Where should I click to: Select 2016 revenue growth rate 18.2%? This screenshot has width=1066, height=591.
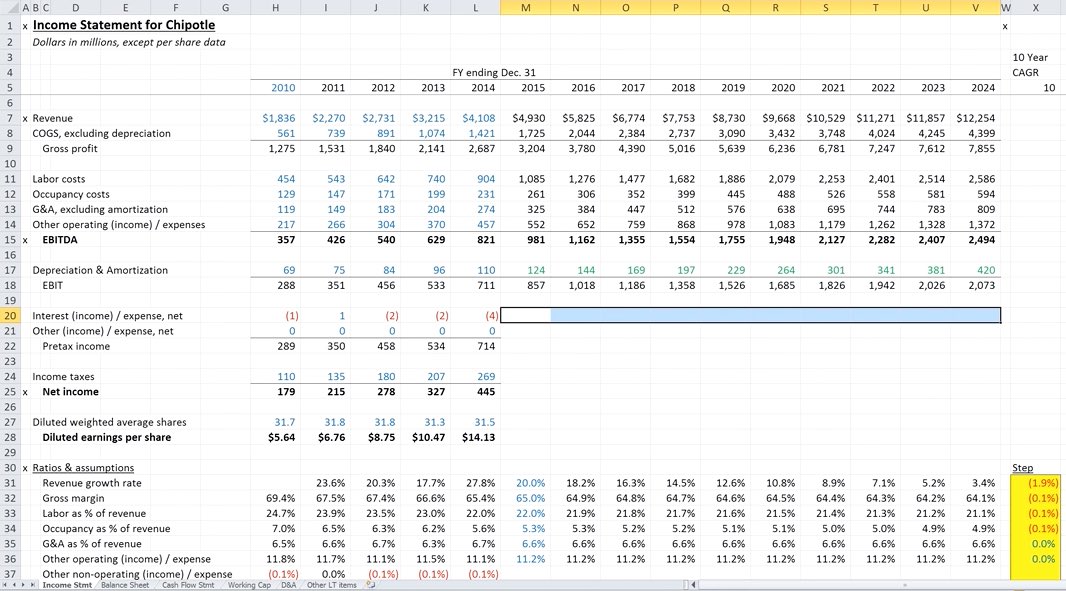(581, 483)
